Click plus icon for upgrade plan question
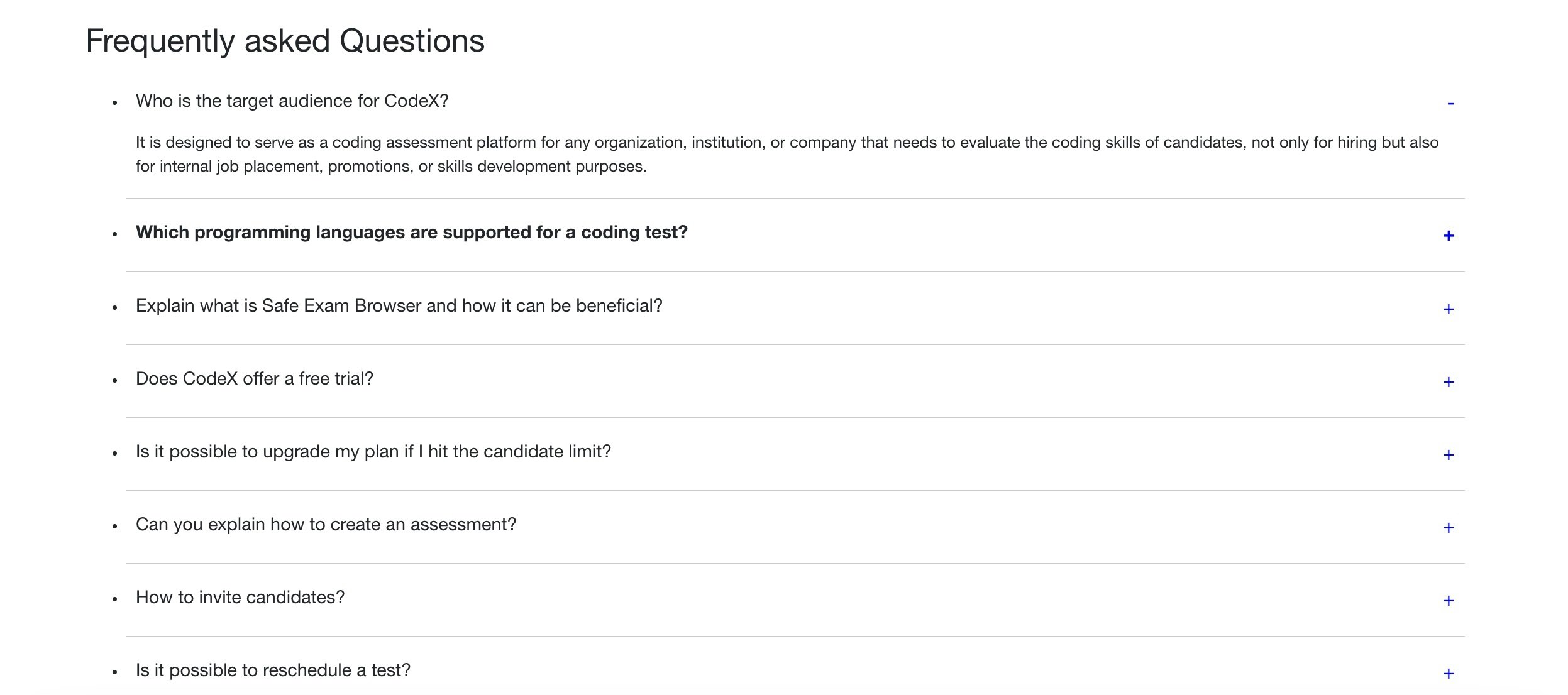Screen dimensions: 1568x695 click(1448, 455)
